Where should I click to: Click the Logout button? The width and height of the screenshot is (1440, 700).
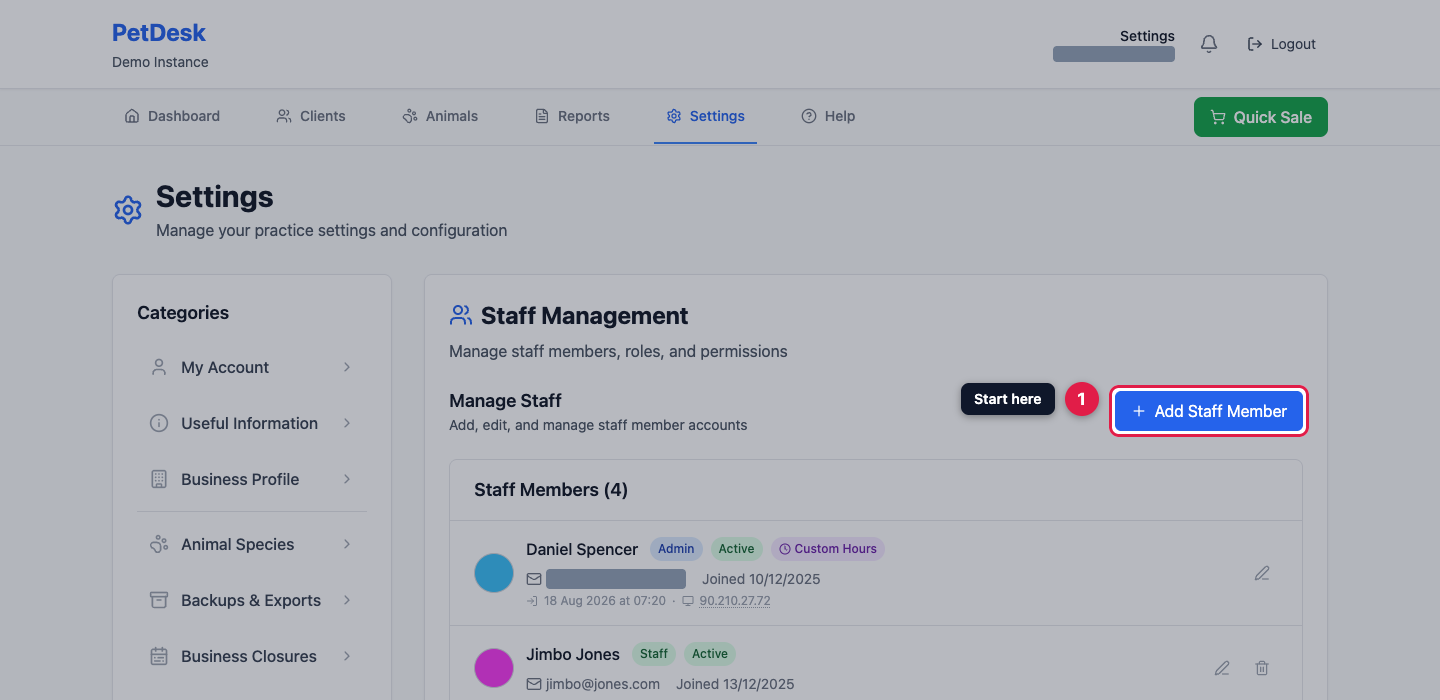click(1281, 44)
